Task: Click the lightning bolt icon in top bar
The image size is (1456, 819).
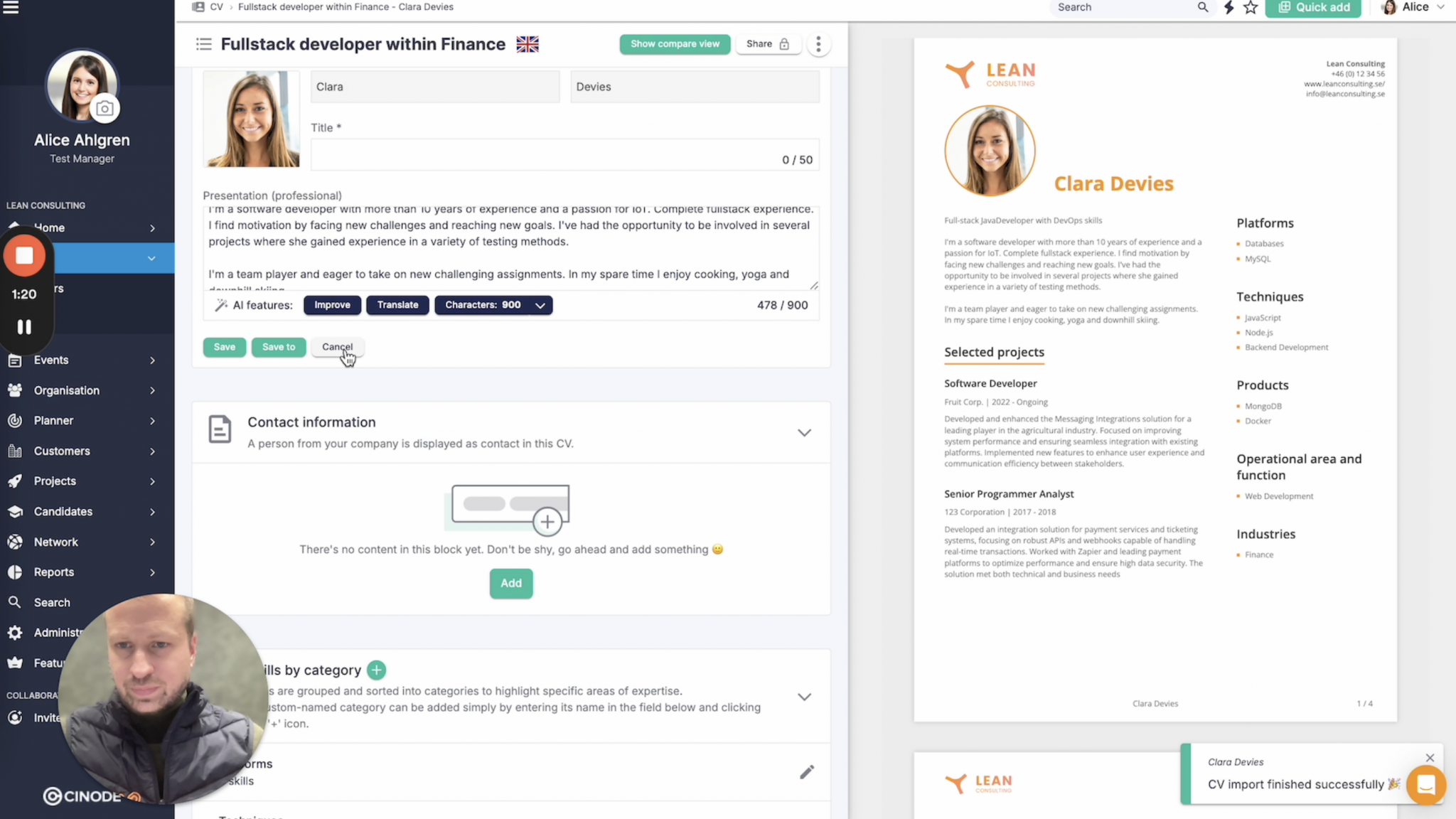Action: [1228, 8]
